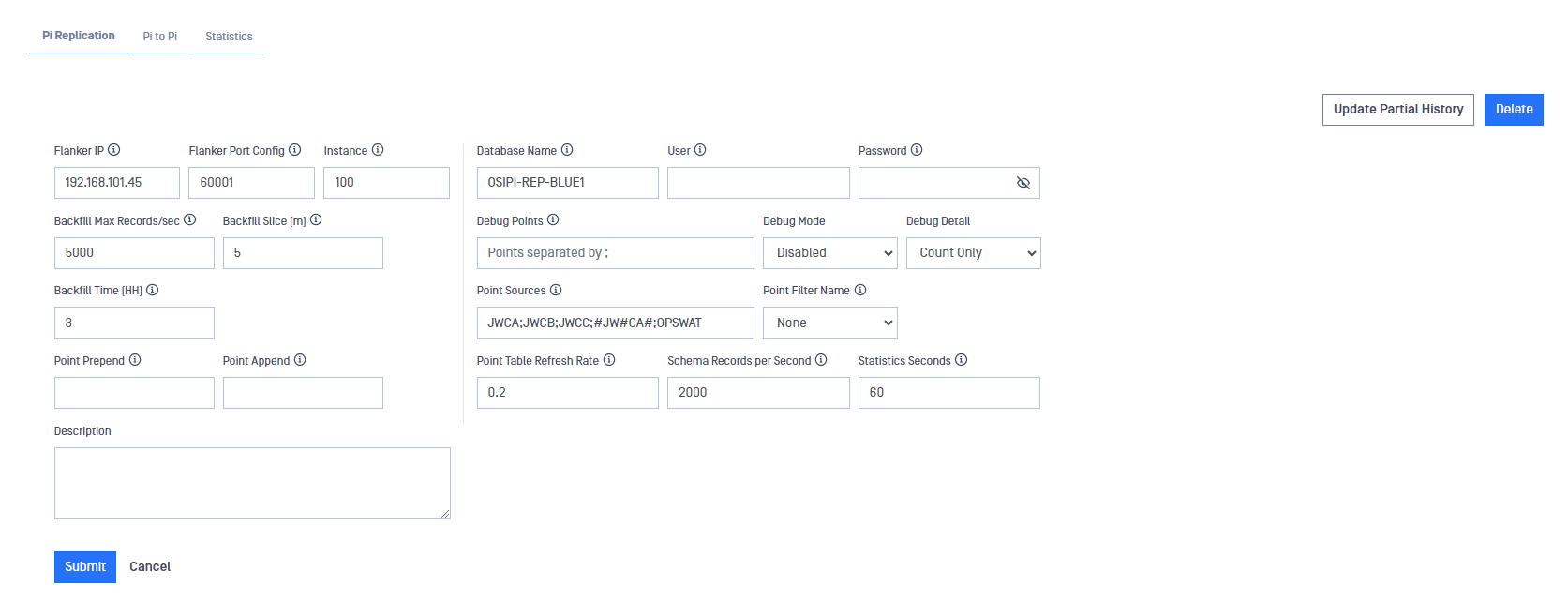Click the info icon next to Point Sources
Image resolution: width=1568 pixels, height=616 pixels.
(556, 290)
